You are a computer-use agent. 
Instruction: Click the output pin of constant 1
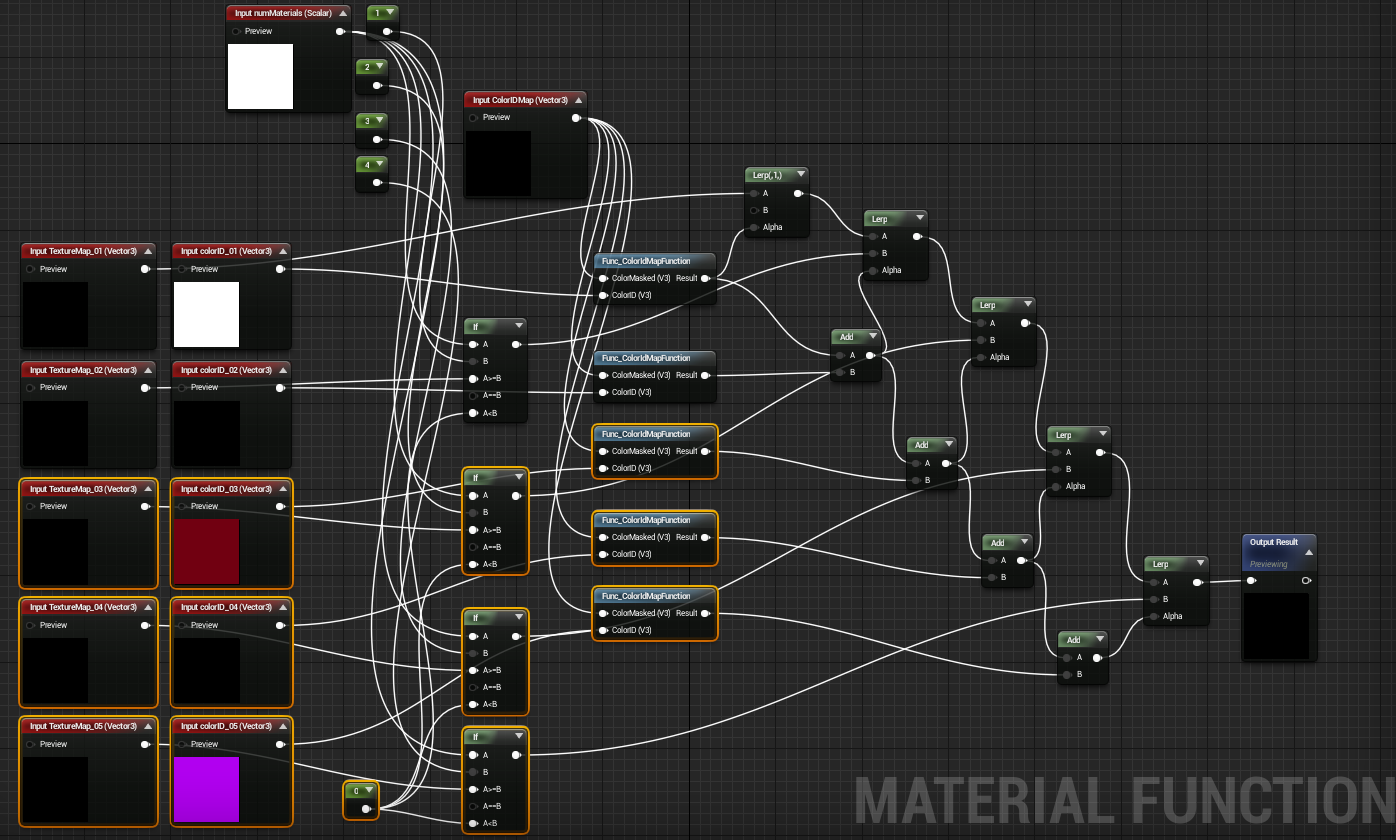point(386,32)
